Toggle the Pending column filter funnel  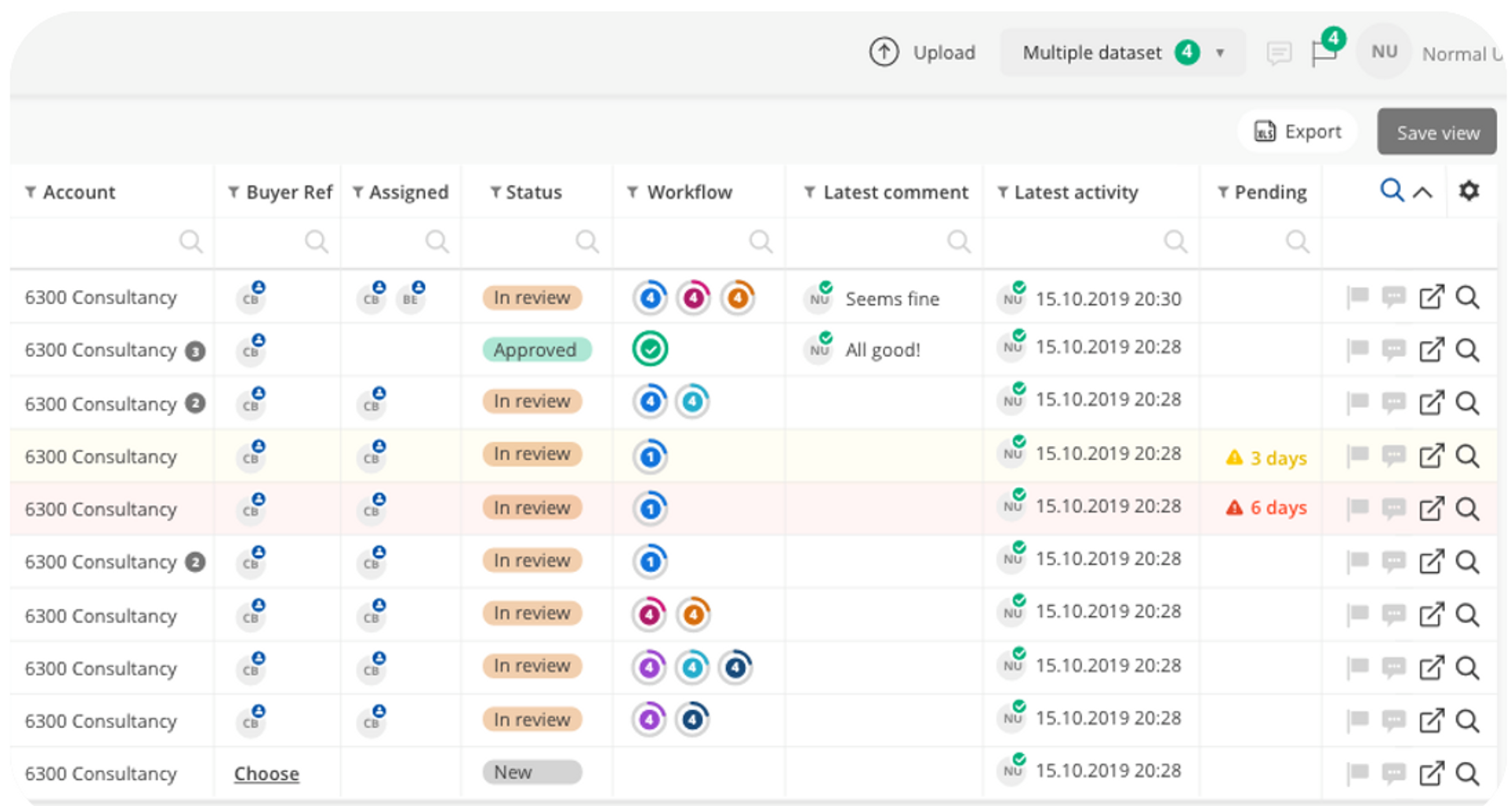[x=1223, y=192]
